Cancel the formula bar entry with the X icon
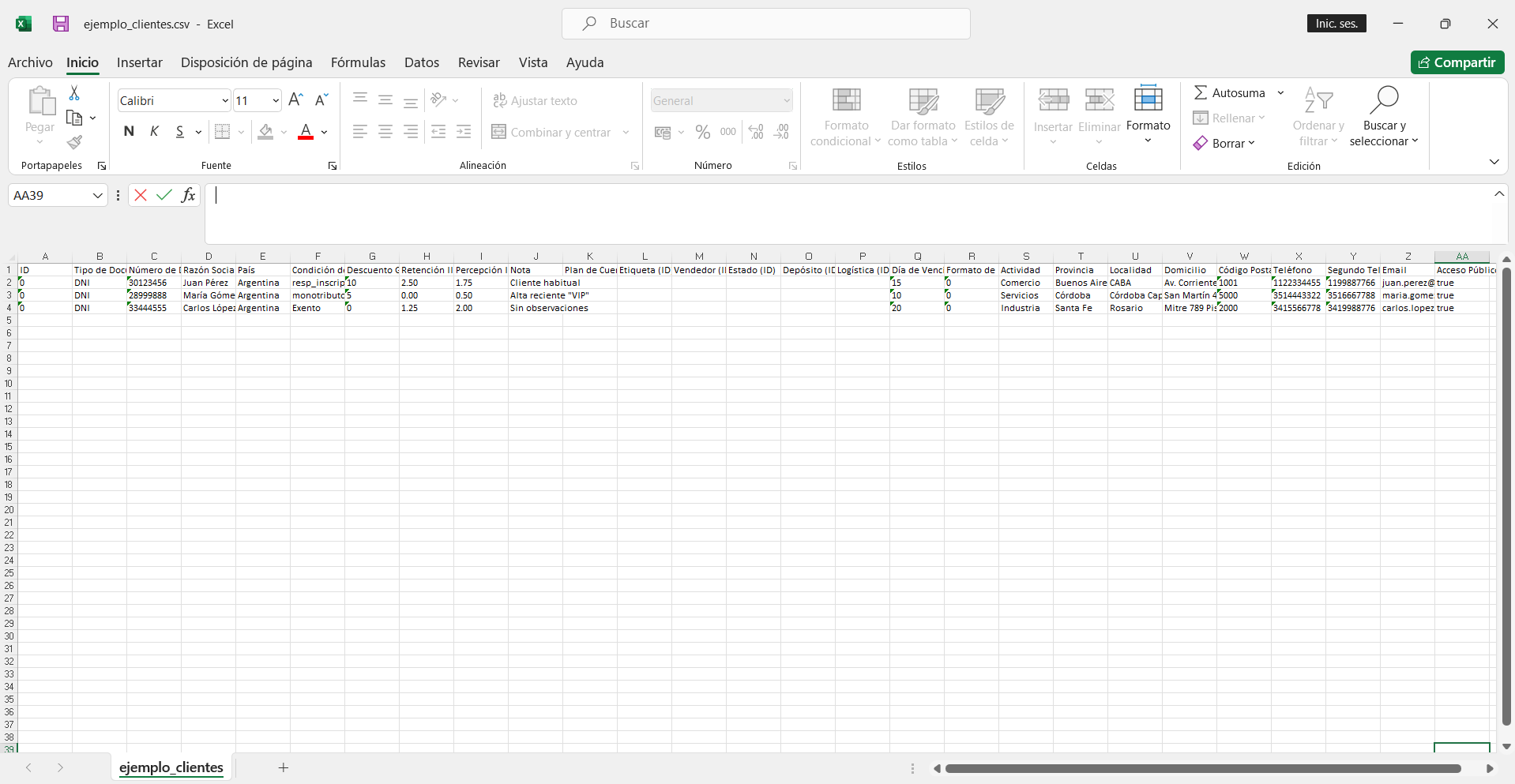Image resolution: width=1515 pixels, height=784 pixels. pyautogui.click(x=141, y=195)
